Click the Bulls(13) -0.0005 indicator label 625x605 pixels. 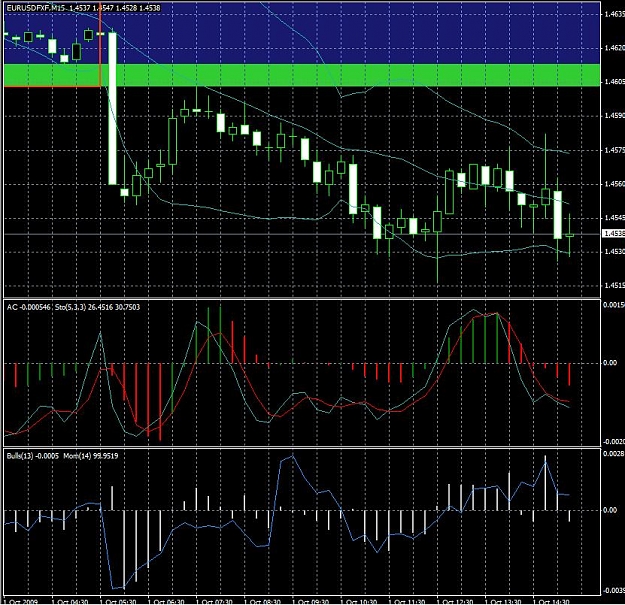click(x=33, y=456)
